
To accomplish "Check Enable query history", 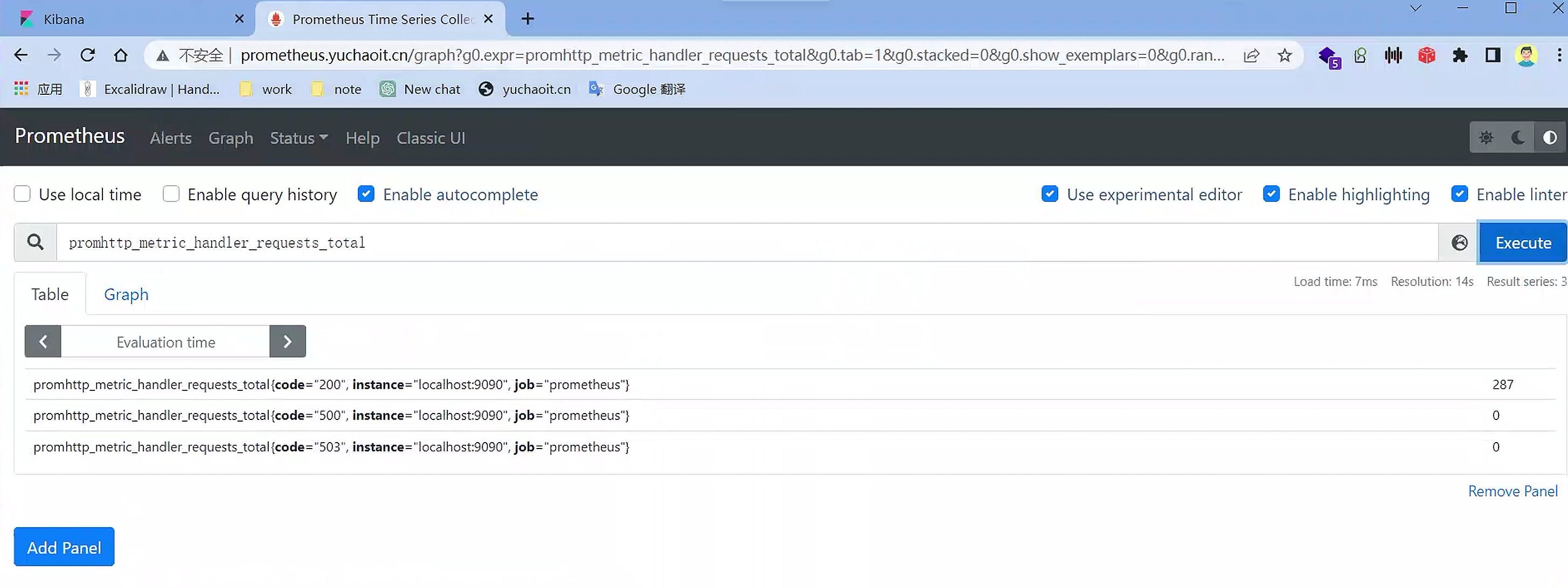I will 171,194.
